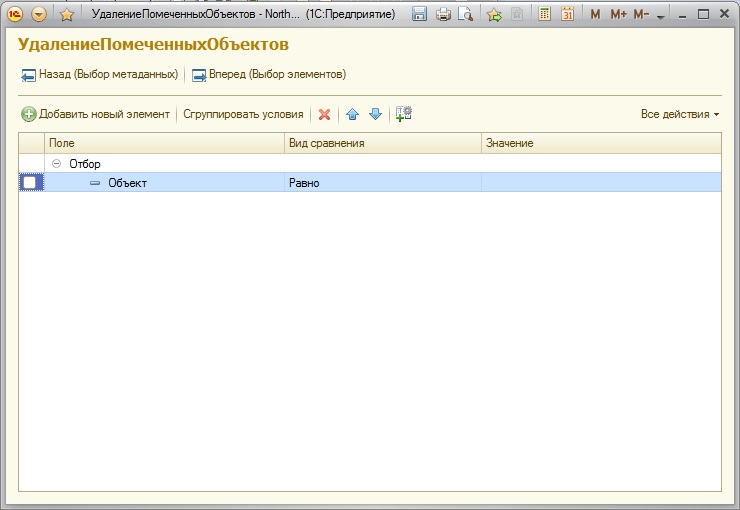Screen dimensions: 740x510
Task: Select the Отбор row
Action: click(370, 164)
